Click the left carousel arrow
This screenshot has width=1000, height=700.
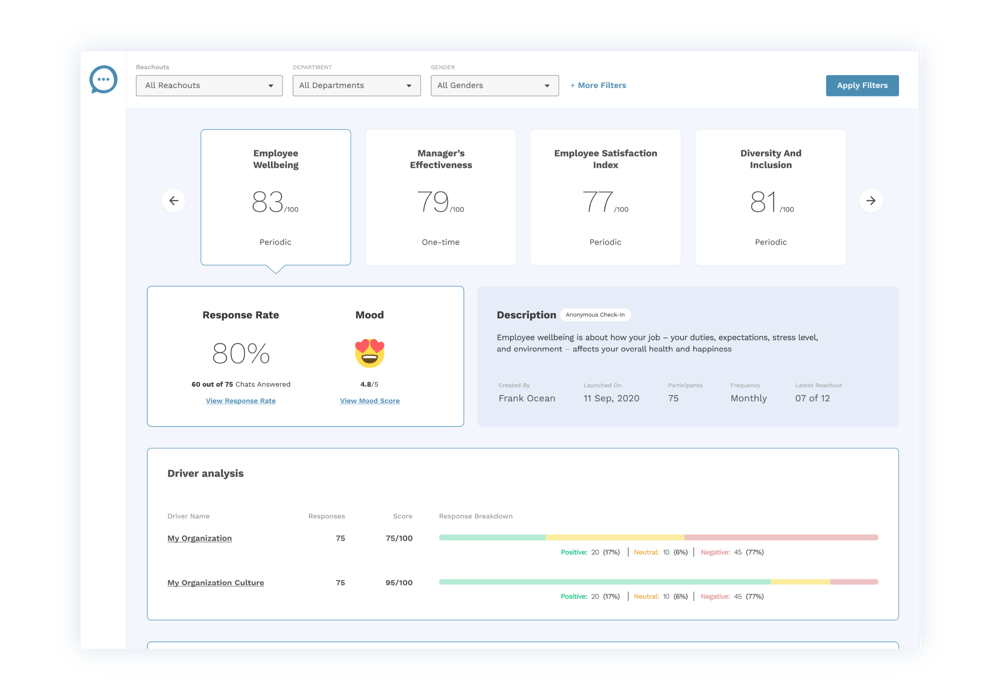click(174, 201)
